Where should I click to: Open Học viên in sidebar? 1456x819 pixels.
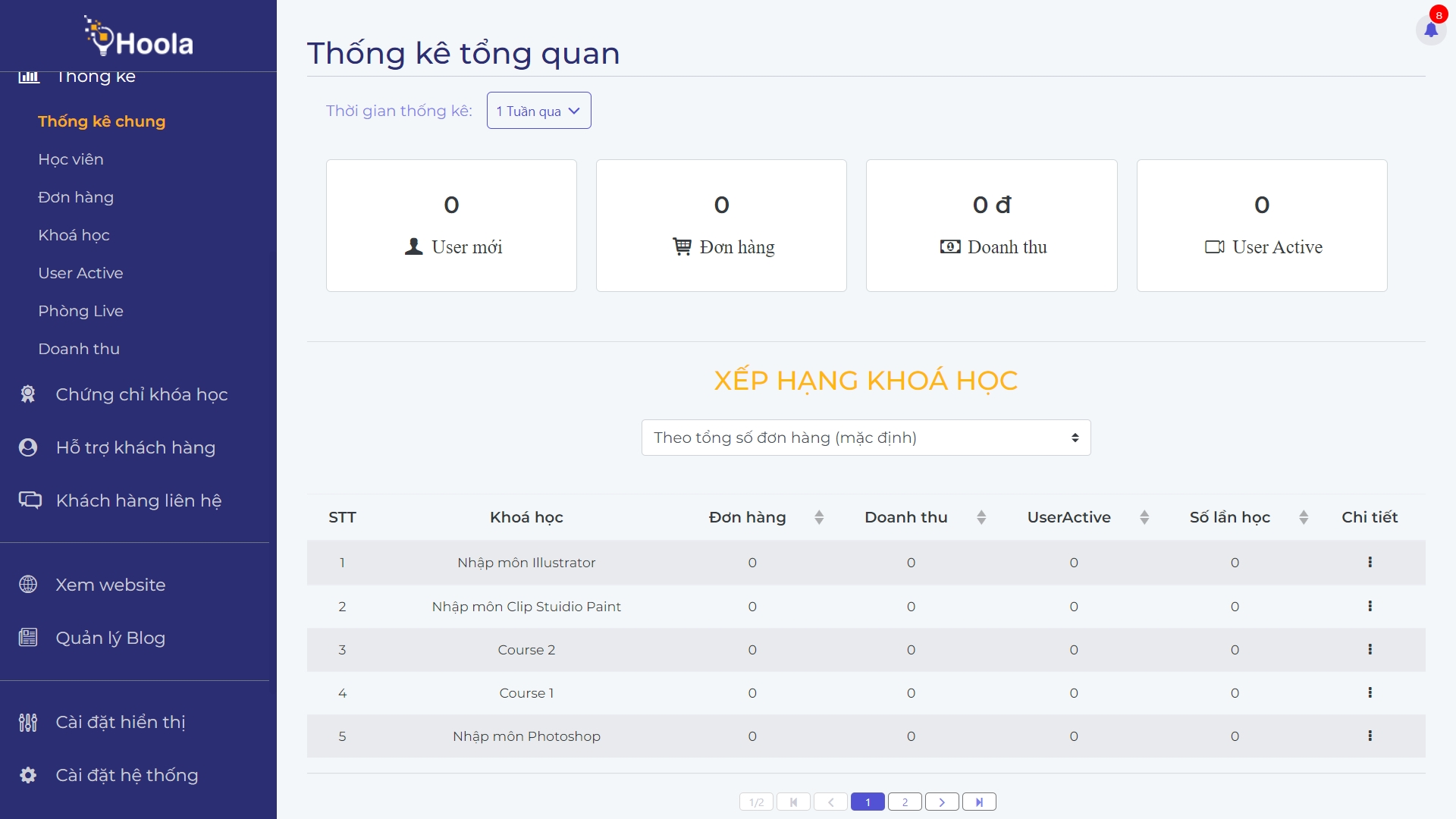[71, 159]
